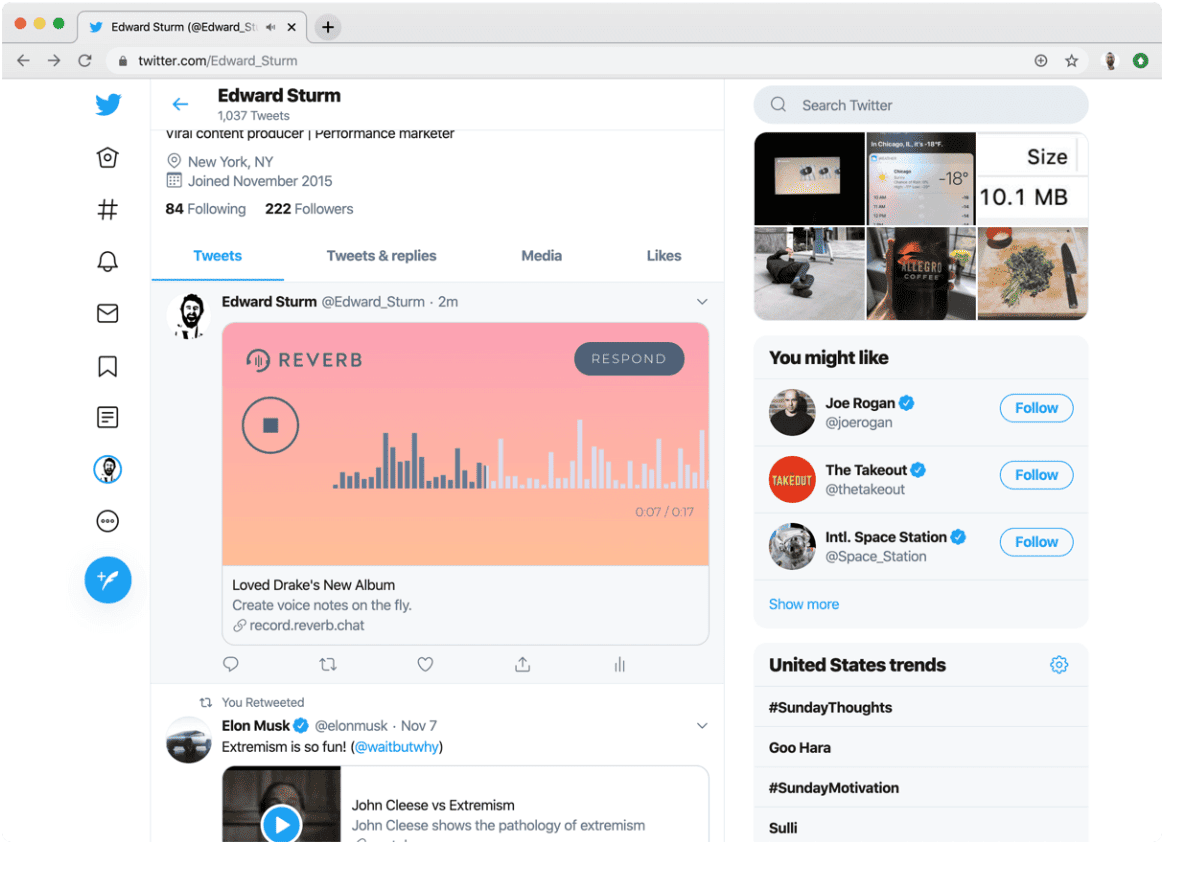View analytics for the Reverb tweet
Viewport: 1186px width, 892px height.
[x=619, y=664]
